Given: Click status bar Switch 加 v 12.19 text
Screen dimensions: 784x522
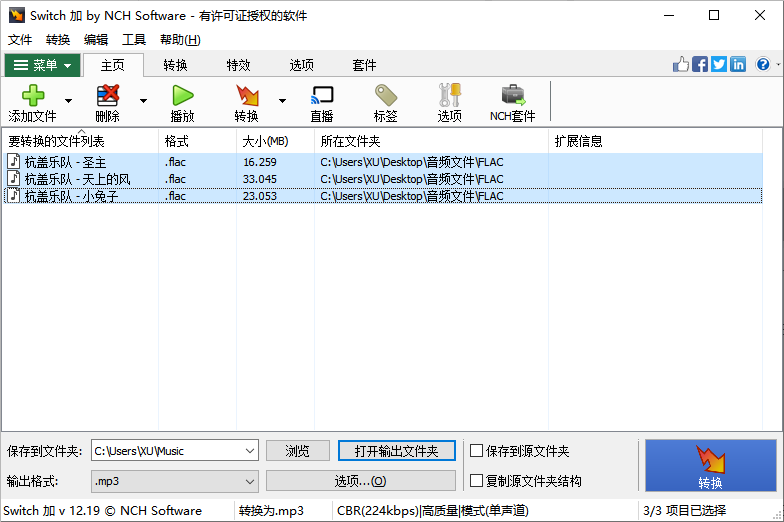Looking at the screenshot, I should [x=102, y=510].
